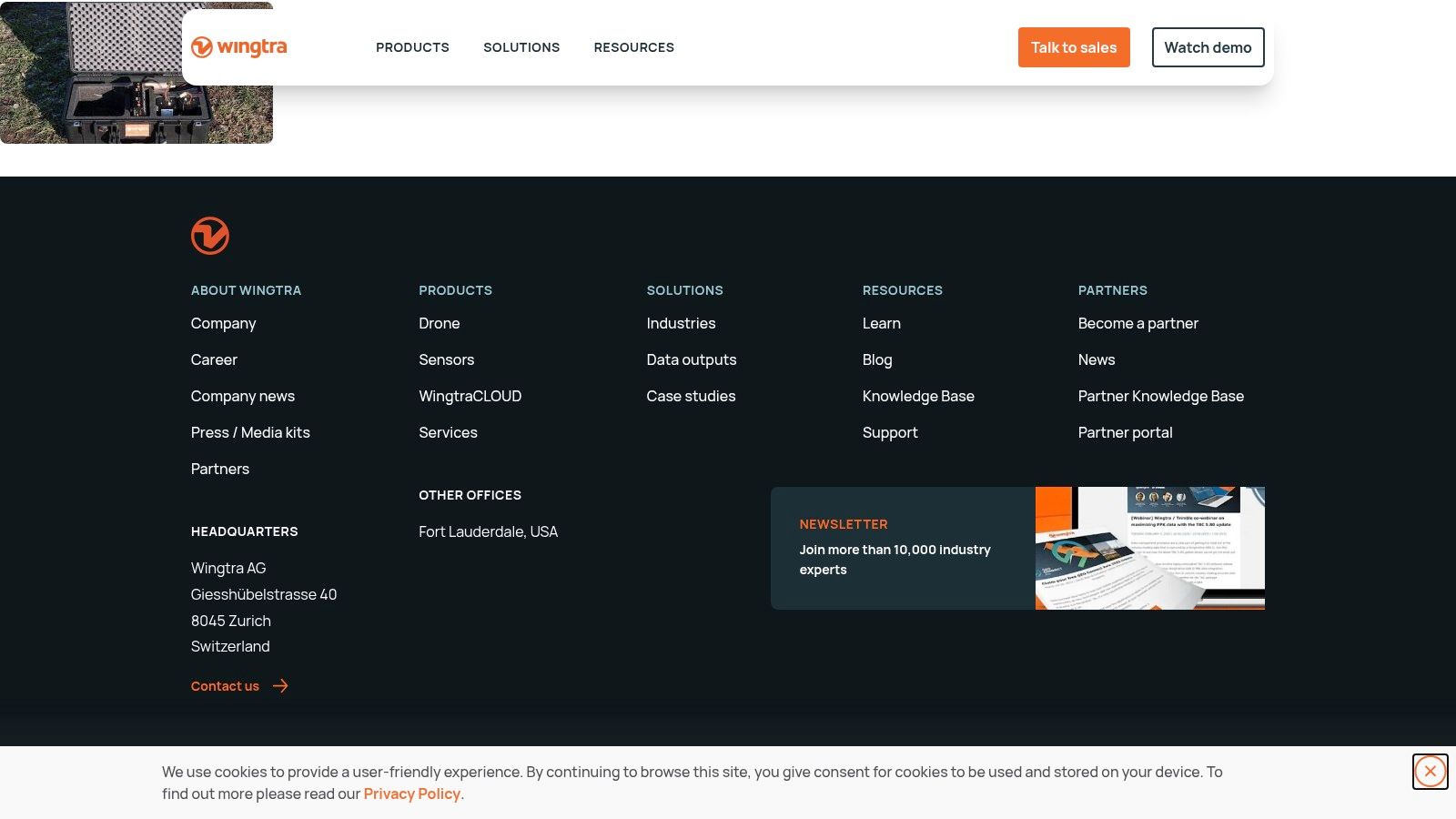
Task: Click Fort Lauderdale, USA office link
Action: pyautogui.click(x=489, y=531)
